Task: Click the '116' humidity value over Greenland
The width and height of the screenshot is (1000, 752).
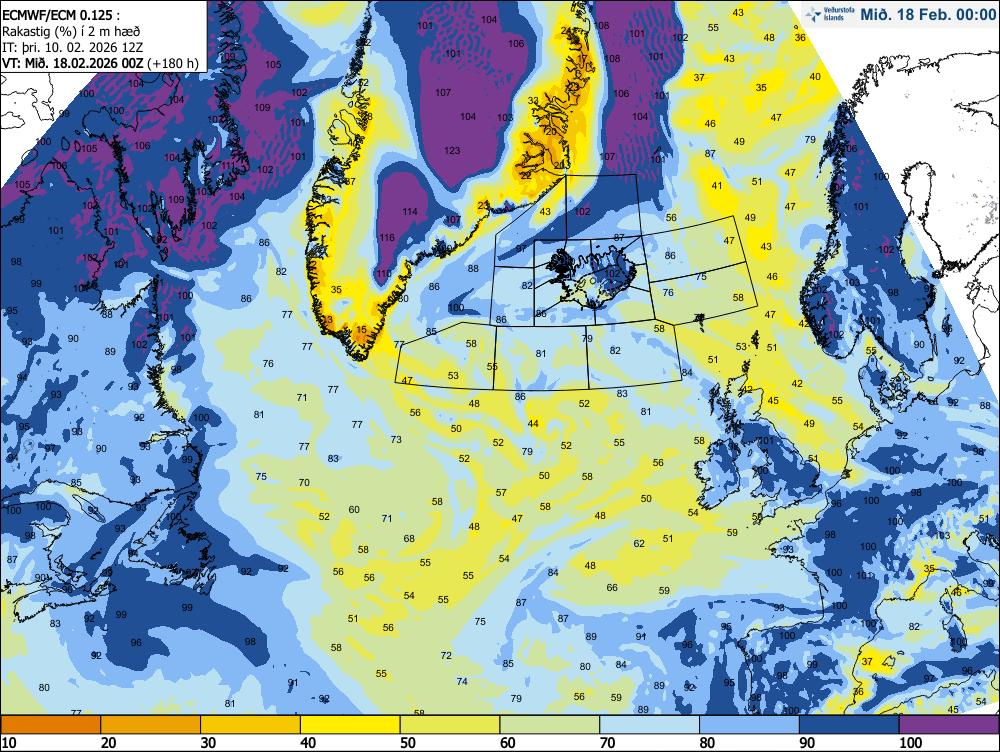Action: (386, 238)
